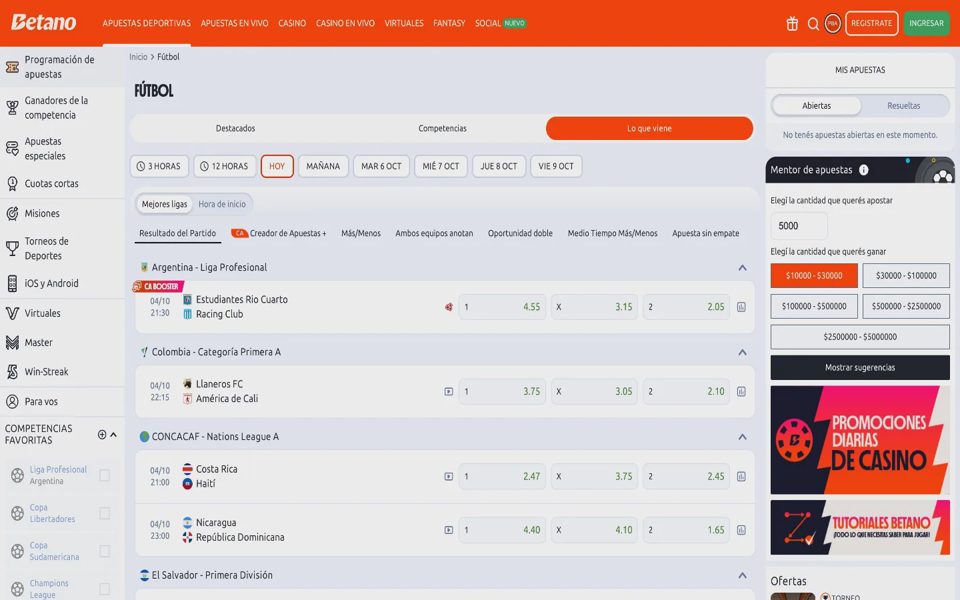Open Programación de apuestas ticket icon
Viewport: 960px width, 600px height.
pyautogui.click(x=12, y=67)
